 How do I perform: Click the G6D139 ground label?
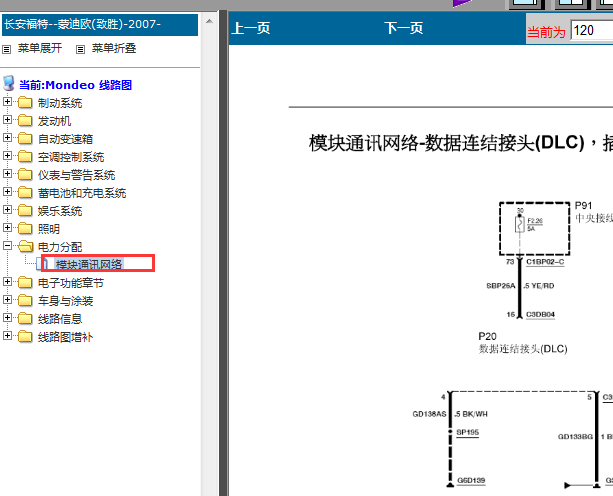471,480
